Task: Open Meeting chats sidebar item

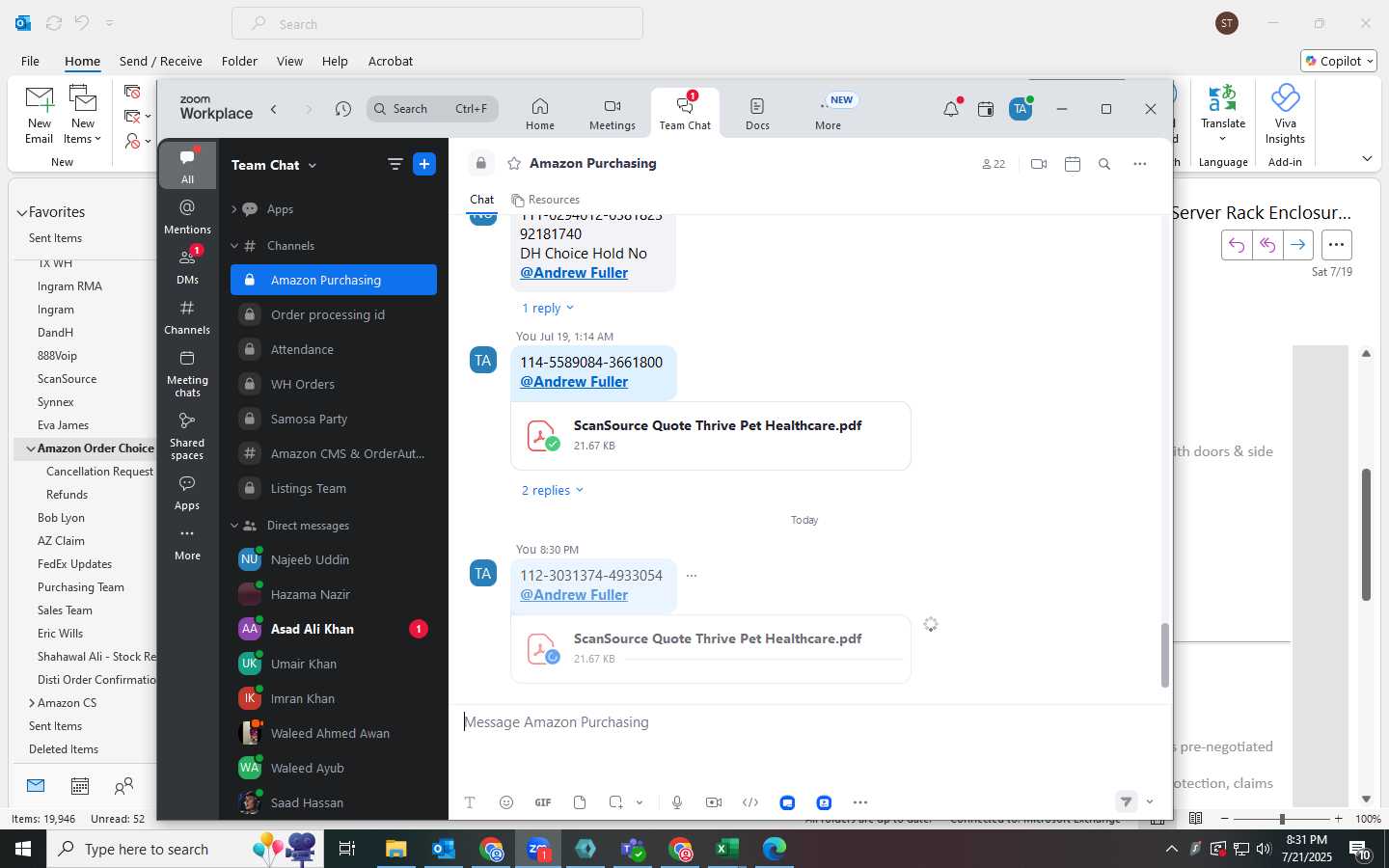Action: tap(187, 373)
